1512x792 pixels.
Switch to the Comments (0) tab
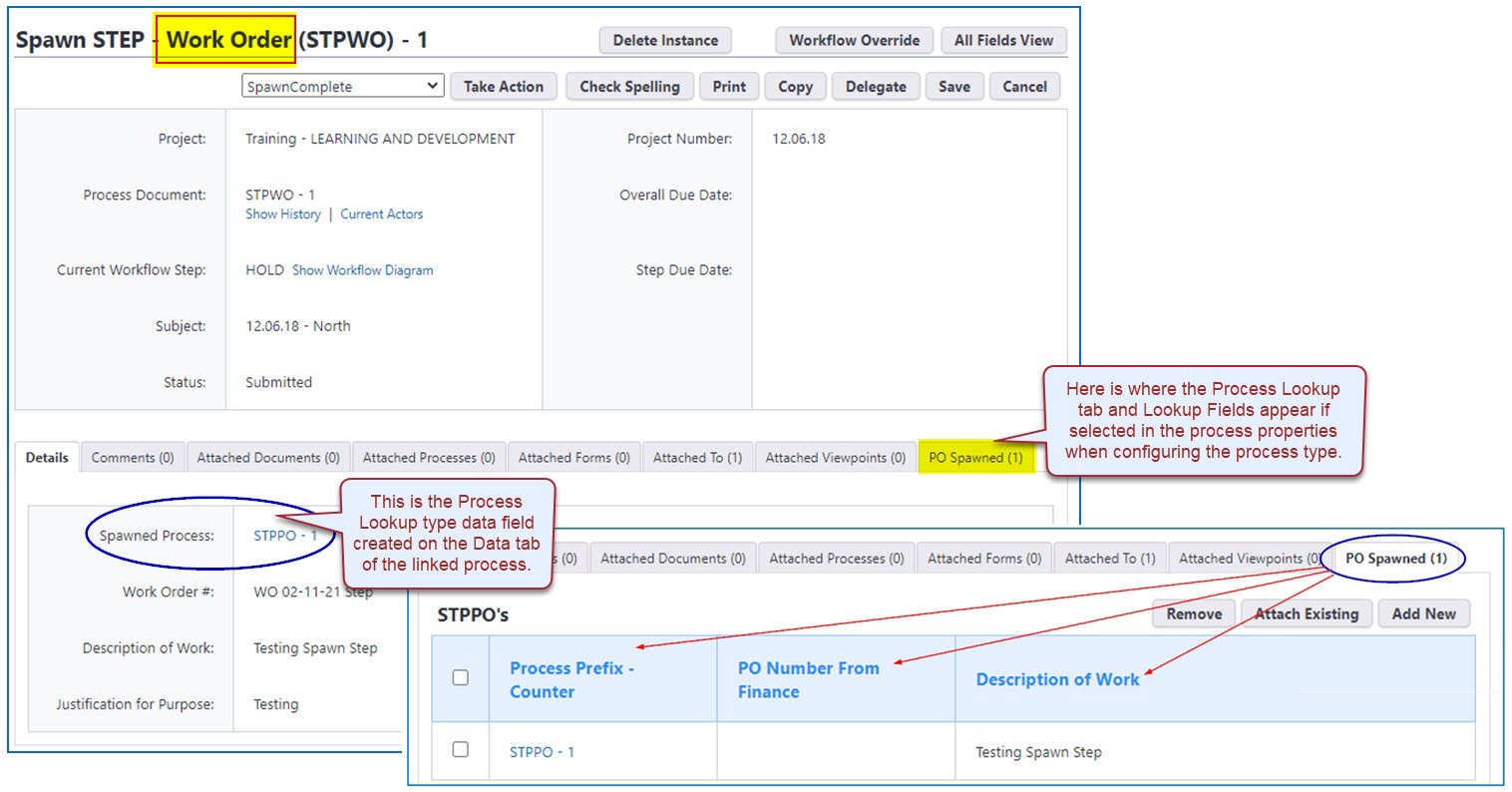(133, 458)
